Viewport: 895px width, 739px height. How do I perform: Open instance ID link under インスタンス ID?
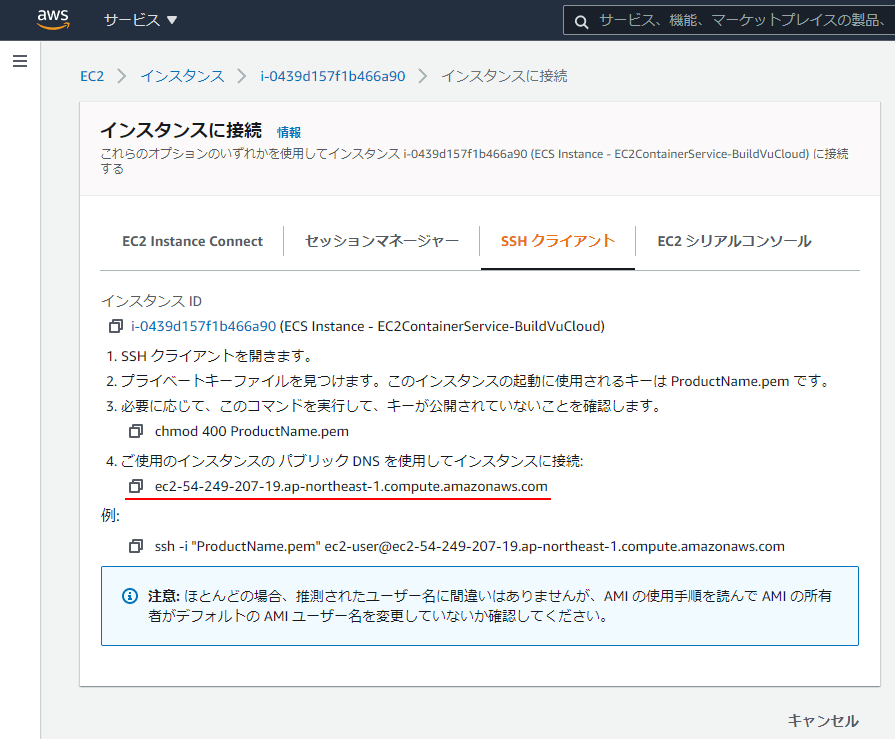[x=204, y=326]
